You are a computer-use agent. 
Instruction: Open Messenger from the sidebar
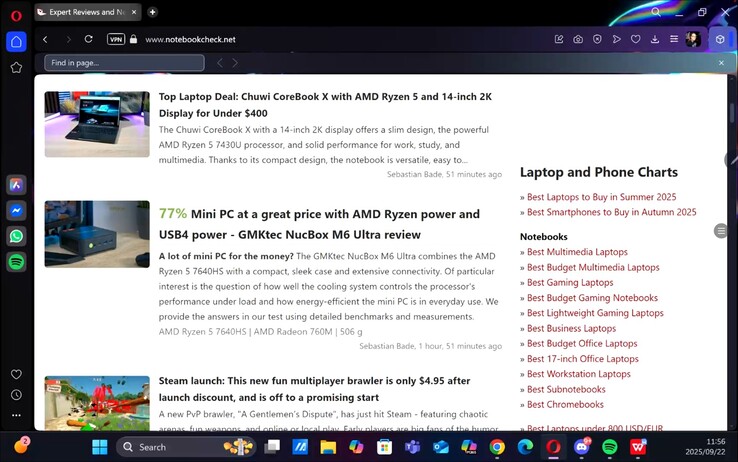pyautogui.click(x=16, y=211)
